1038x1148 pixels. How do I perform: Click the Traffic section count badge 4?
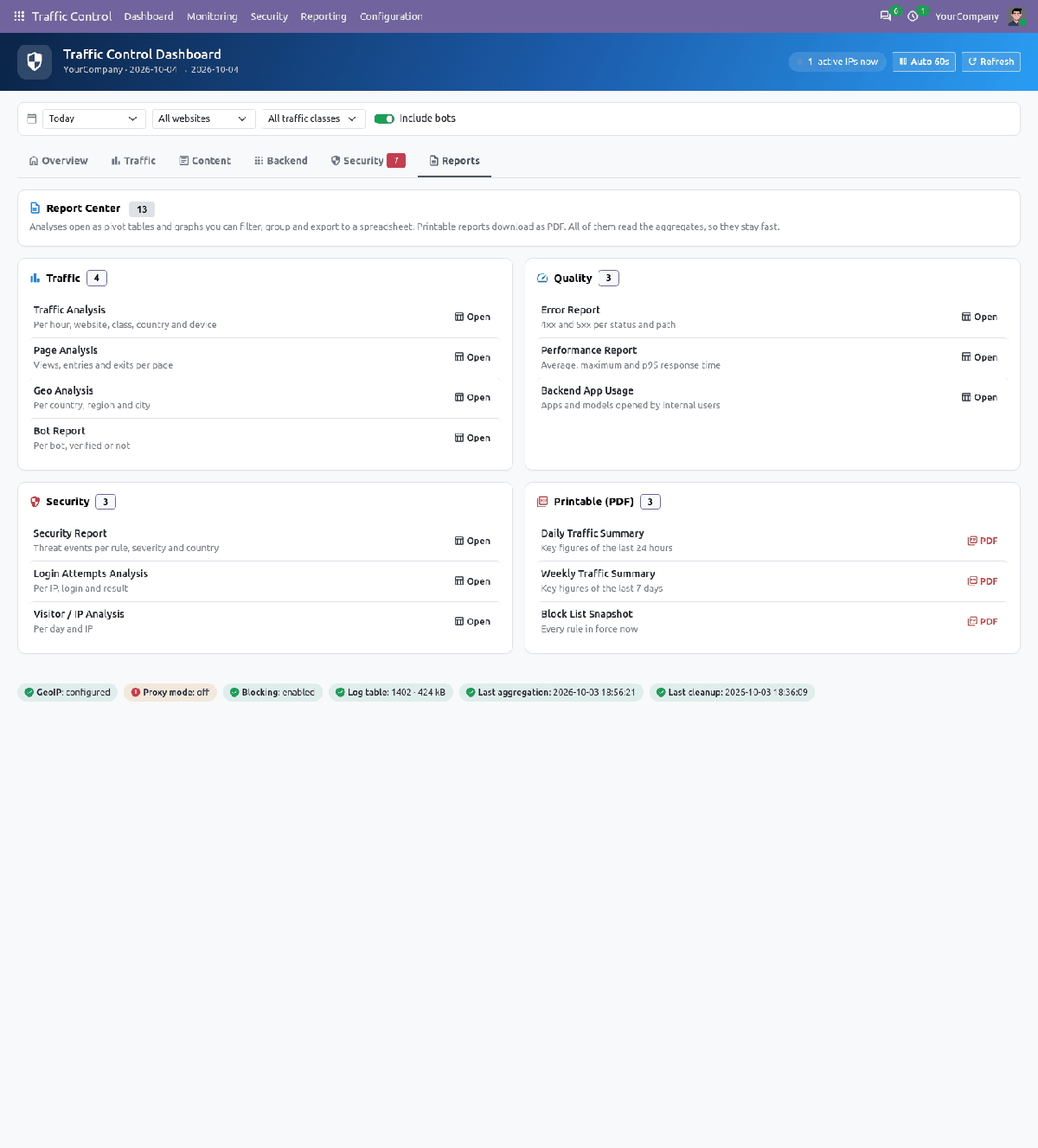97,279
